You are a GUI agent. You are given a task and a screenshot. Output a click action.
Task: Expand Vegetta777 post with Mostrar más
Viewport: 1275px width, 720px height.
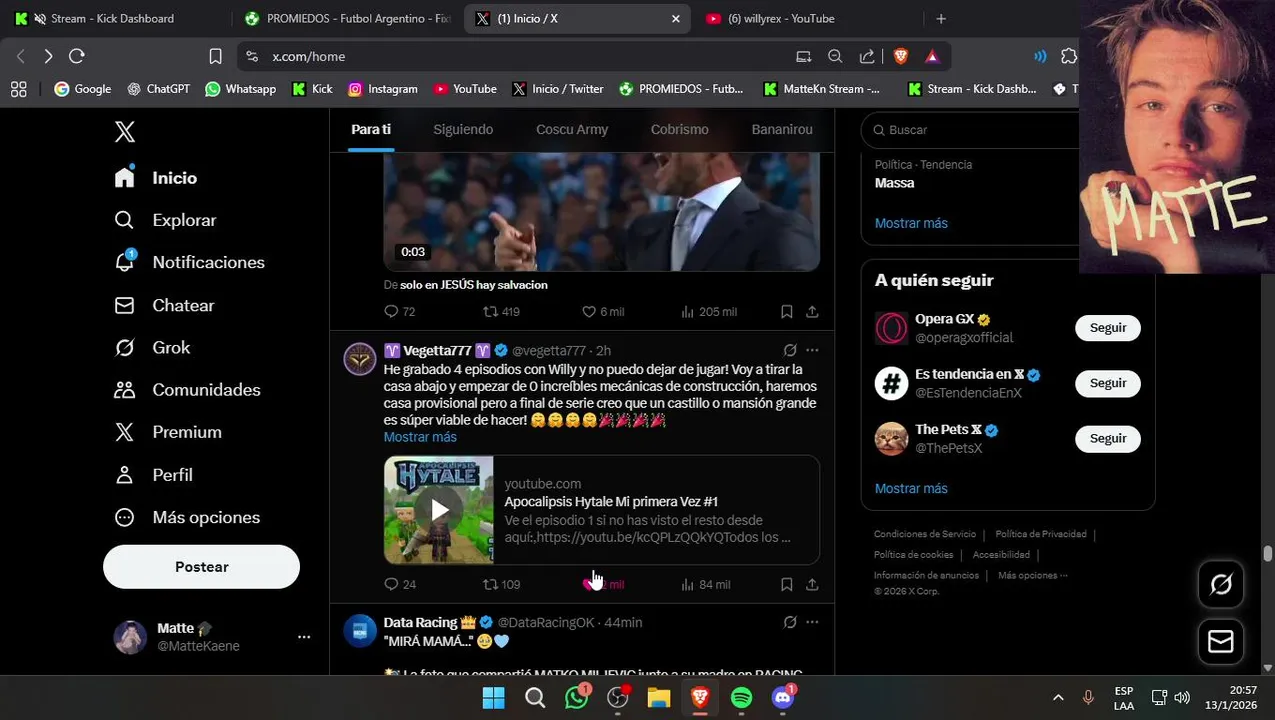click(x=420, y=437)
